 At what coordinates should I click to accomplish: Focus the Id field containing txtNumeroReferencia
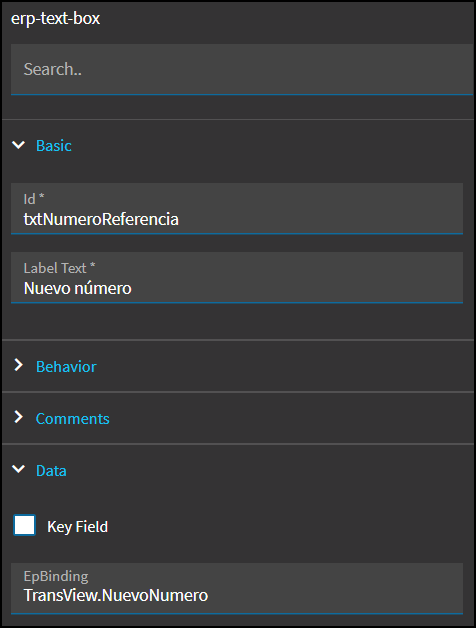click(237, 209)
